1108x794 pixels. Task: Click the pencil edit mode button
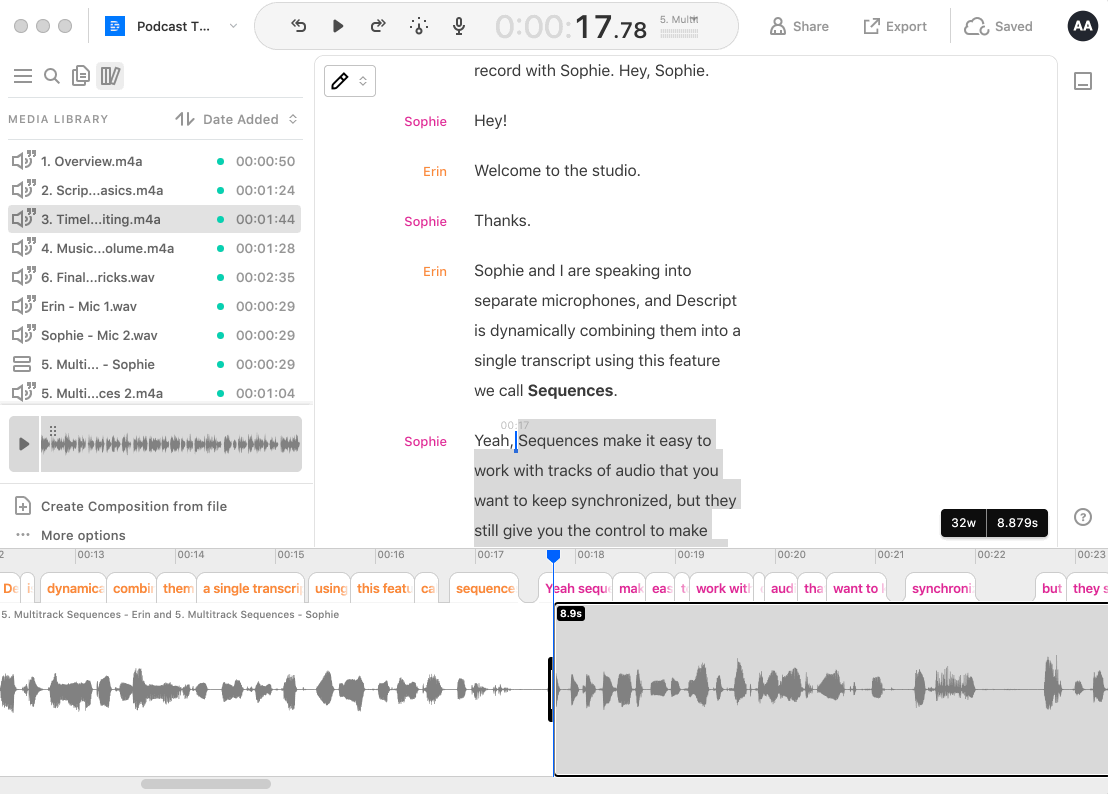tap(340, 81)
